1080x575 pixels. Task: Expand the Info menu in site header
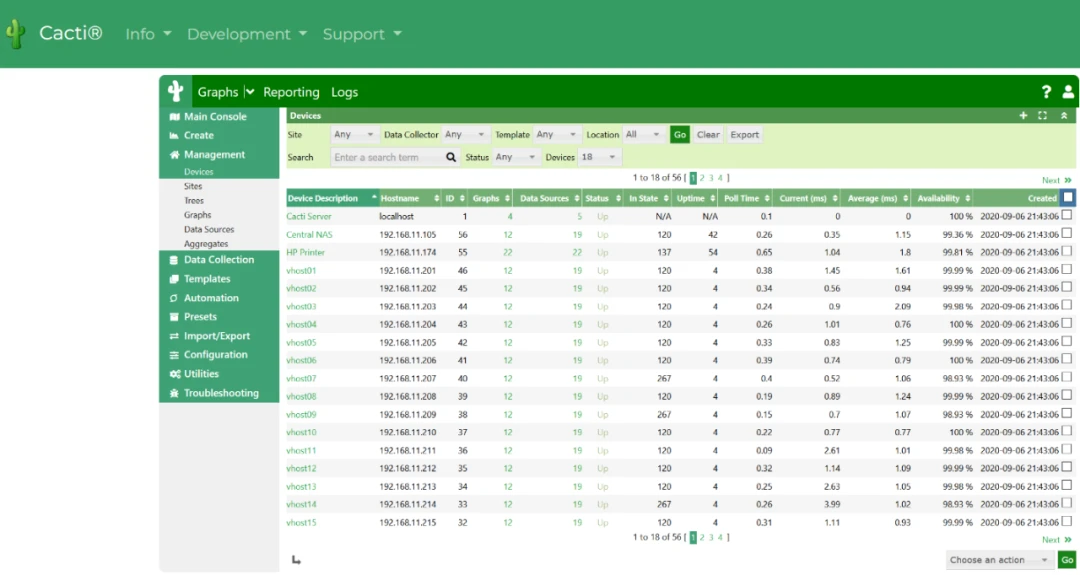tap(148, 34)
